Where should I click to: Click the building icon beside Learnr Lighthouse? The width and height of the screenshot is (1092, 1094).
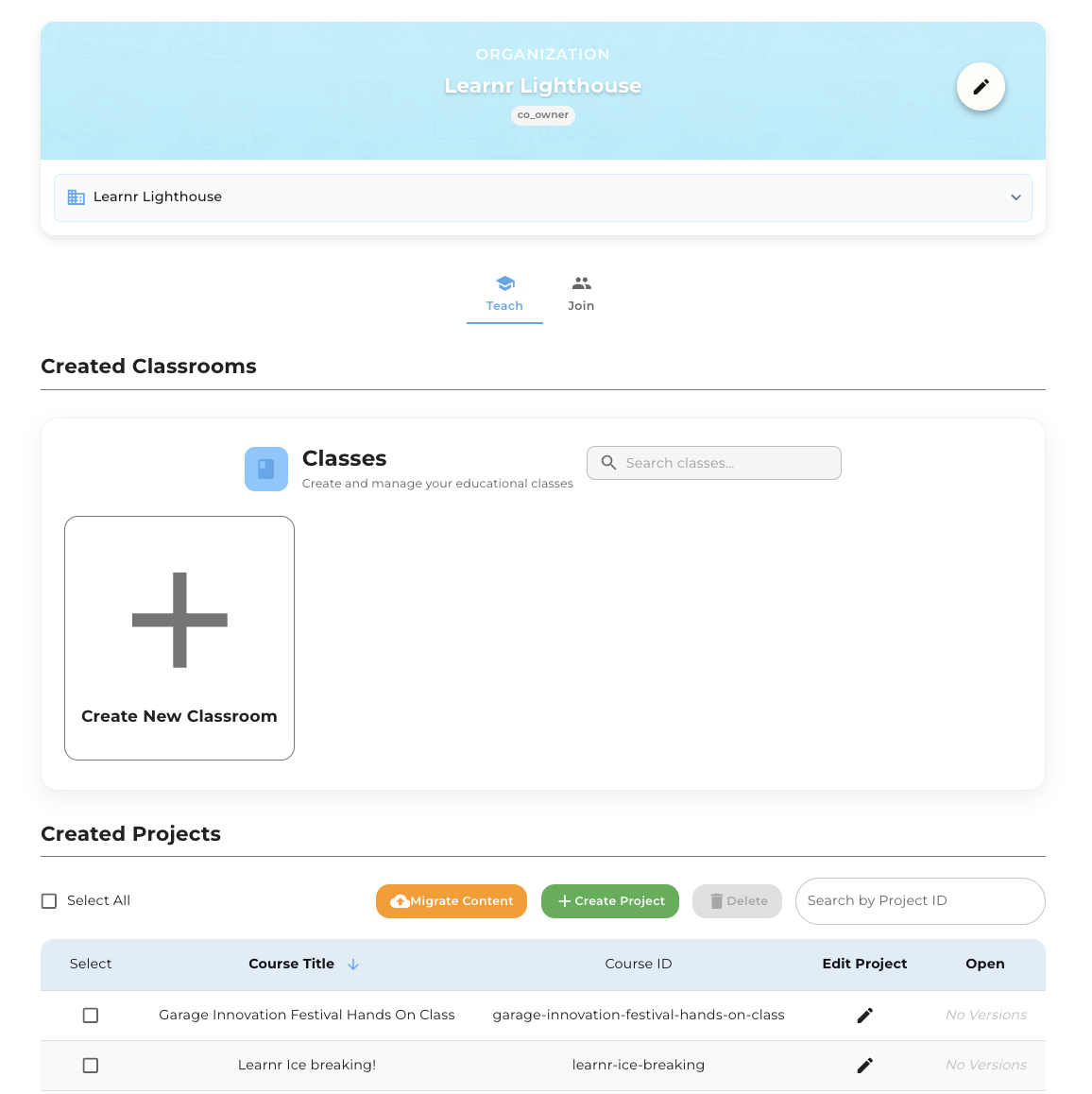point(76,197)
